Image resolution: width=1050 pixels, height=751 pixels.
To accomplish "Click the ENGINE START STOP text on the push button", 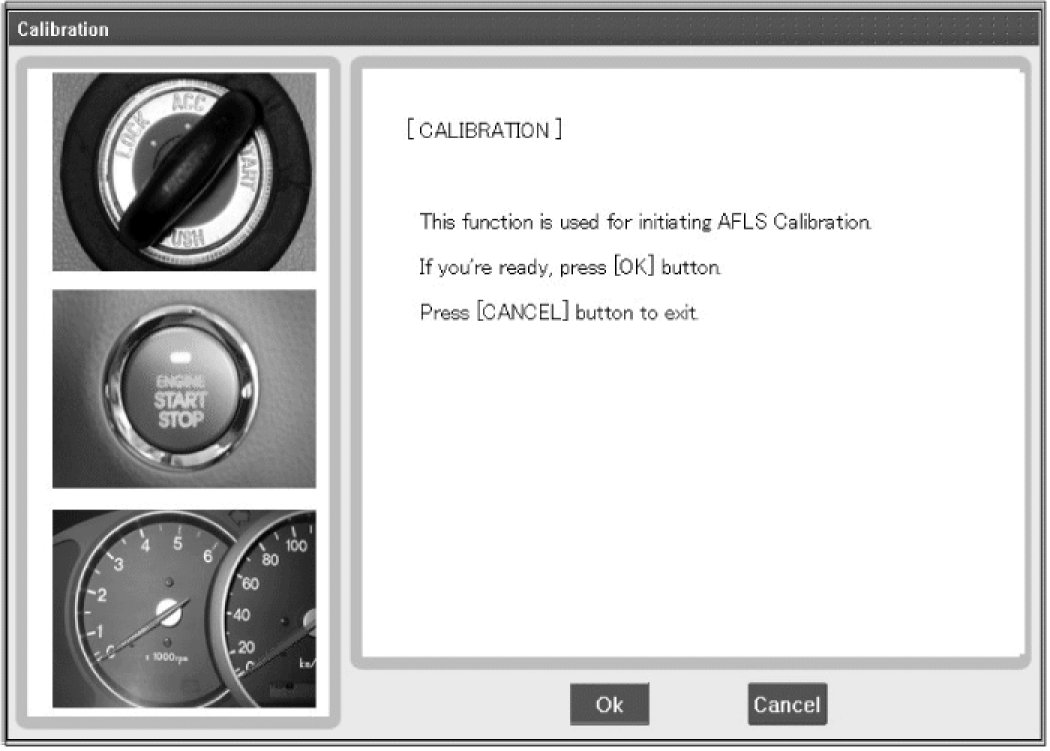I will (x=181, y=400).
